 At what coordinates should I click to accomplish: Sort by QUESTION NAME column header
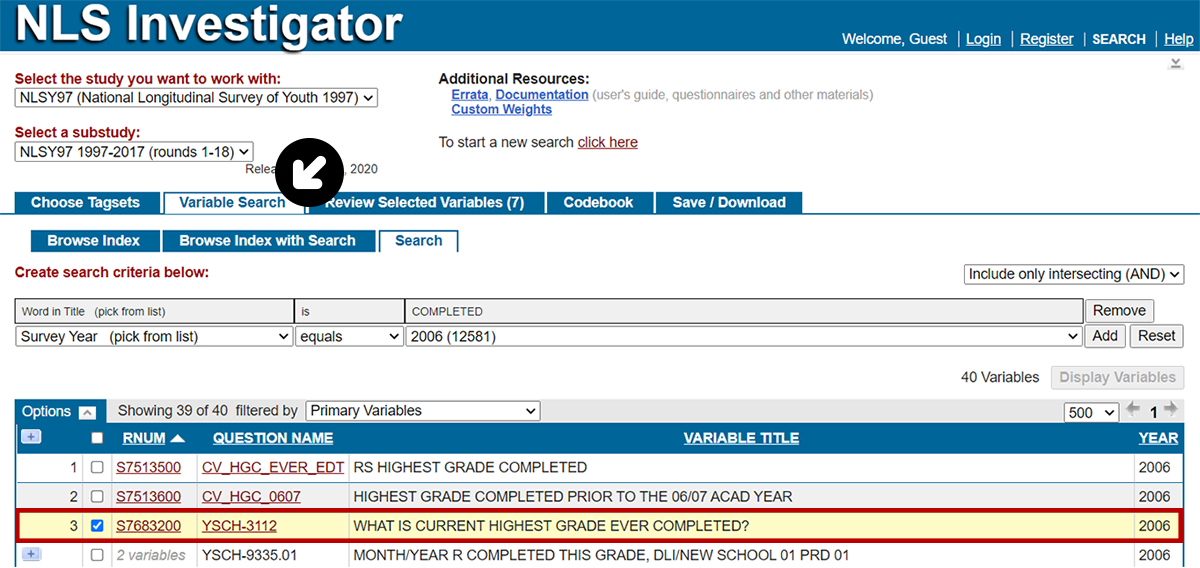point(273,438)
